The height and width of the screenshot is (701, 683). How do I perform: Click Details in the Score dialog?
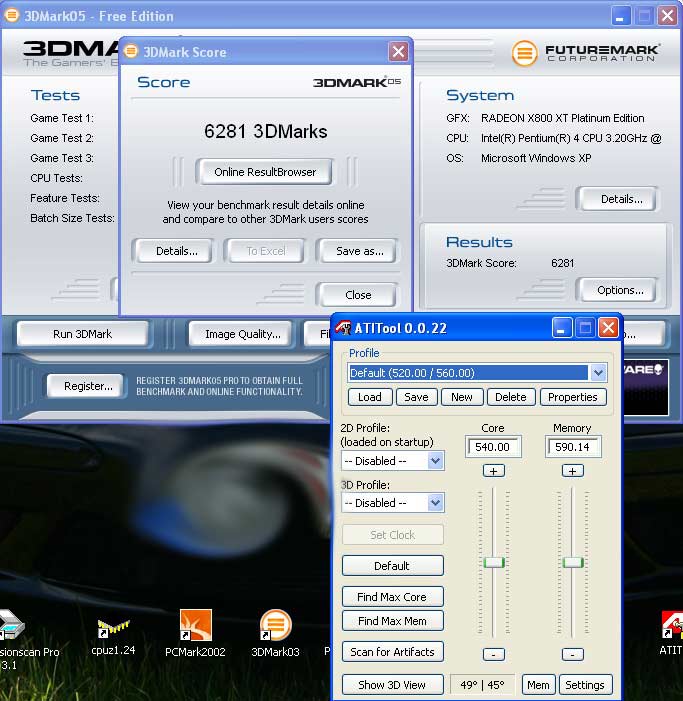176,251
